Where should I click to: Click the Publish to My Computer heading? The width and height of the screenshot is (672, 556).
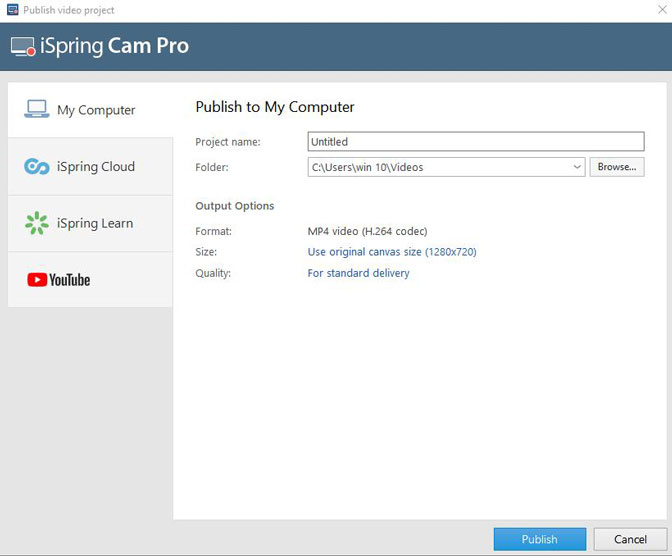pyautogui.click(x=275, y=107)
